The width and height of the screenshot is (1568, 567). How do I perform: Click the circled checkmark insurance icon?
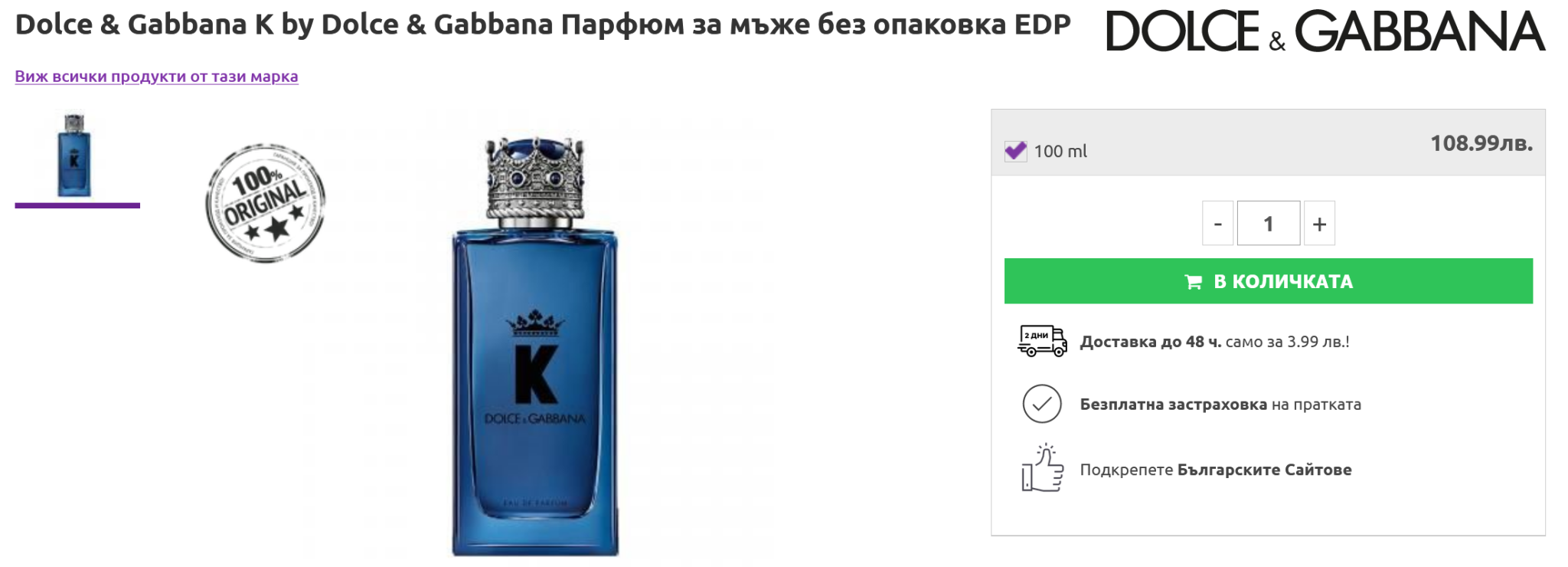[1042, 404]
